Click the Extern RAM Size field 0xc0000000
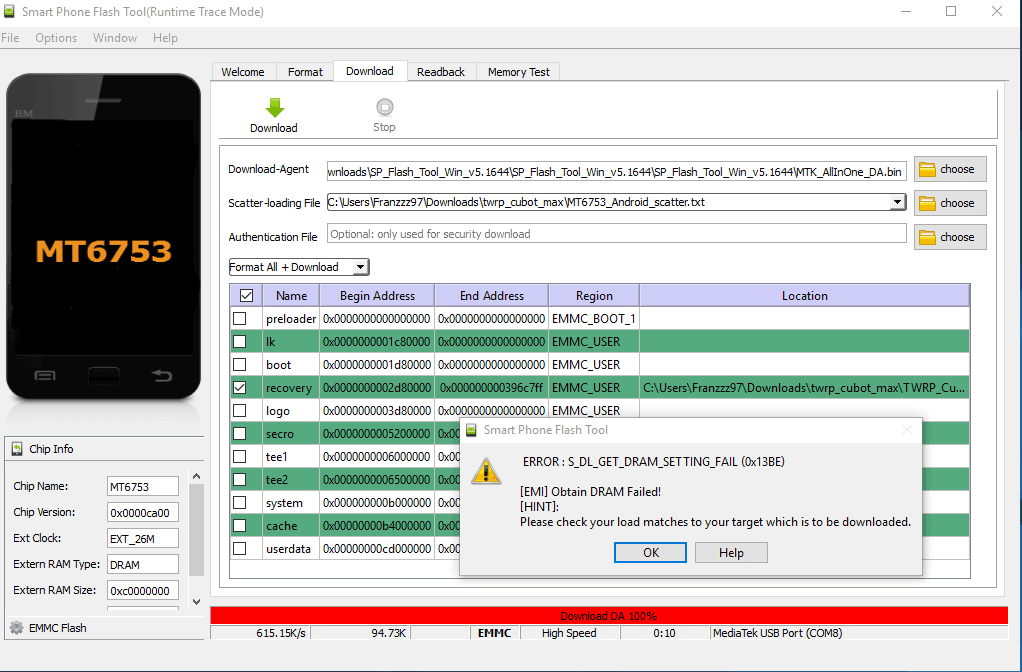Viewport: 1022px width, 672px height. pyautogui.click(x=143, y=591)
